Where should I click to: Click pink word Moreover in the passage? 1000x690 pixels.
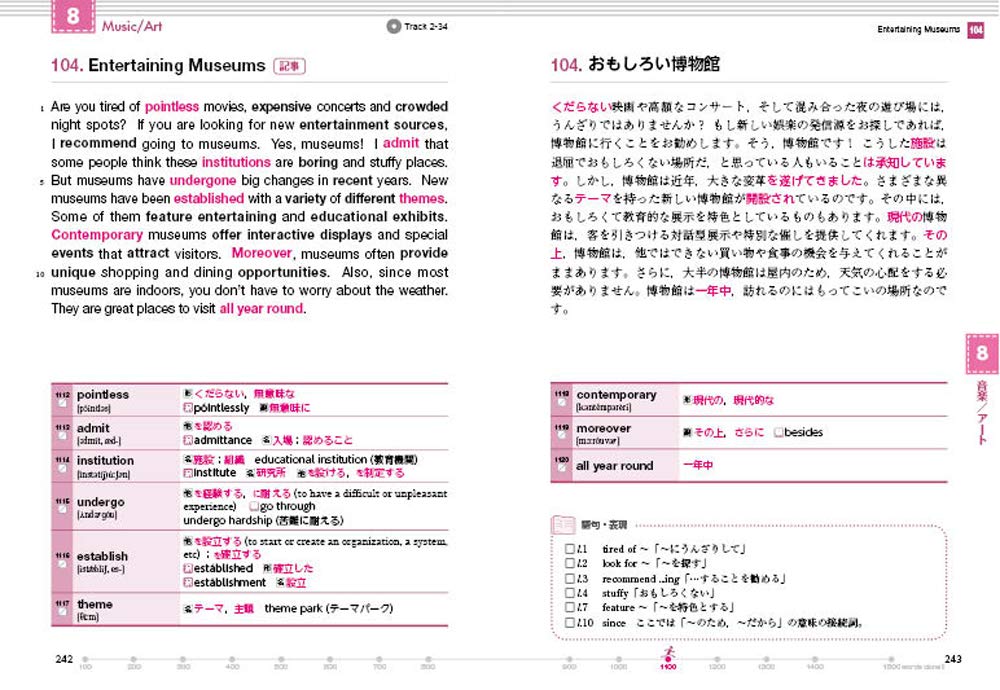(x=261, y=253)
